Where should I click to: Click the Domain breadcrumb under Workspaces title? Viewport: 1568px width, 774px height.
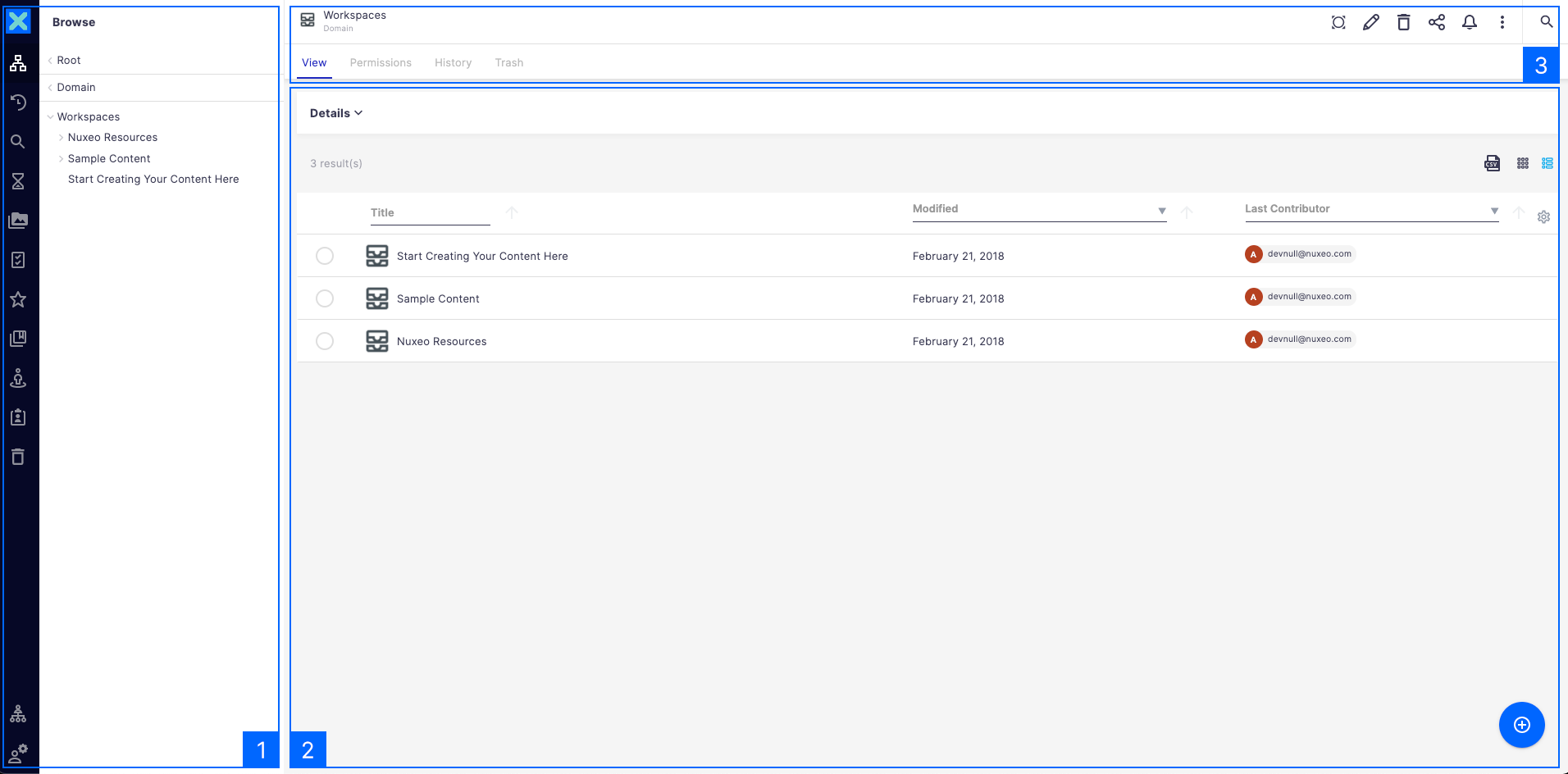[x=338, y=29]
